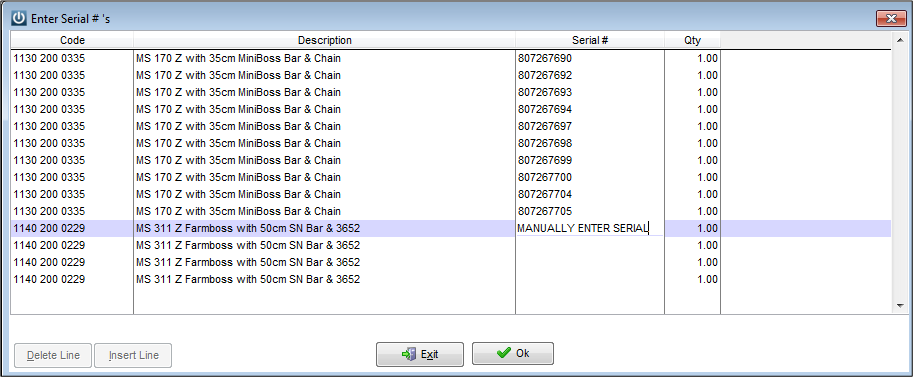Click the Code cell in the highlighted MS 311 row
Image resolution: width=913 pixels, height=377 pixels.
(x=72, y=228)
